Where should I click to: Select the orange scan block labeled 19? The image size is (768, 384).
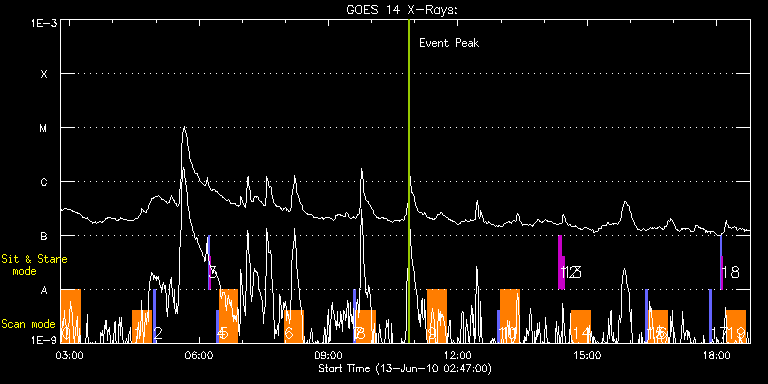[736, 326]
